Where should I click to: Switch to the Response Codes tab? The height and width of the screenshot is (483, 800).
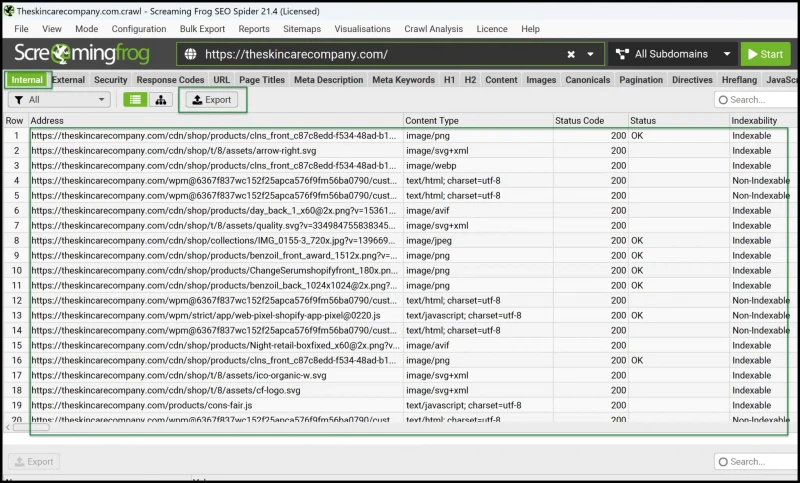[x=170, y=80]
